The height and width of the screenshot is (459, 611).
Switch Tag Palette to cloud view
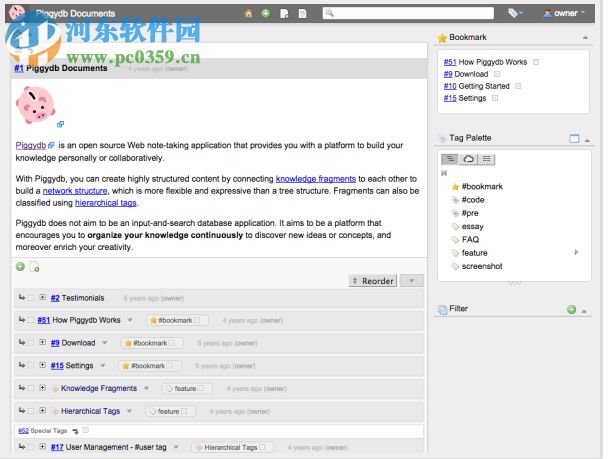tap(468, 159)
